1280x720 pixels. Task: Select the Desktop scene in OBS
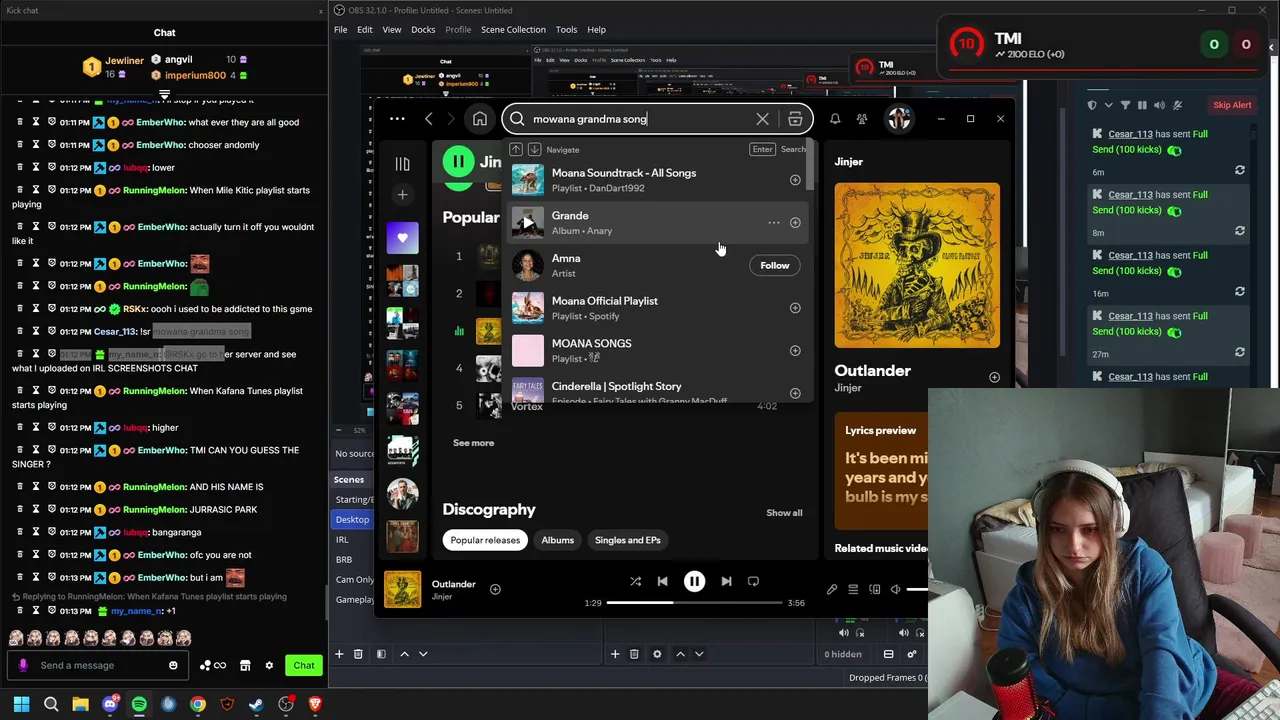353,519
